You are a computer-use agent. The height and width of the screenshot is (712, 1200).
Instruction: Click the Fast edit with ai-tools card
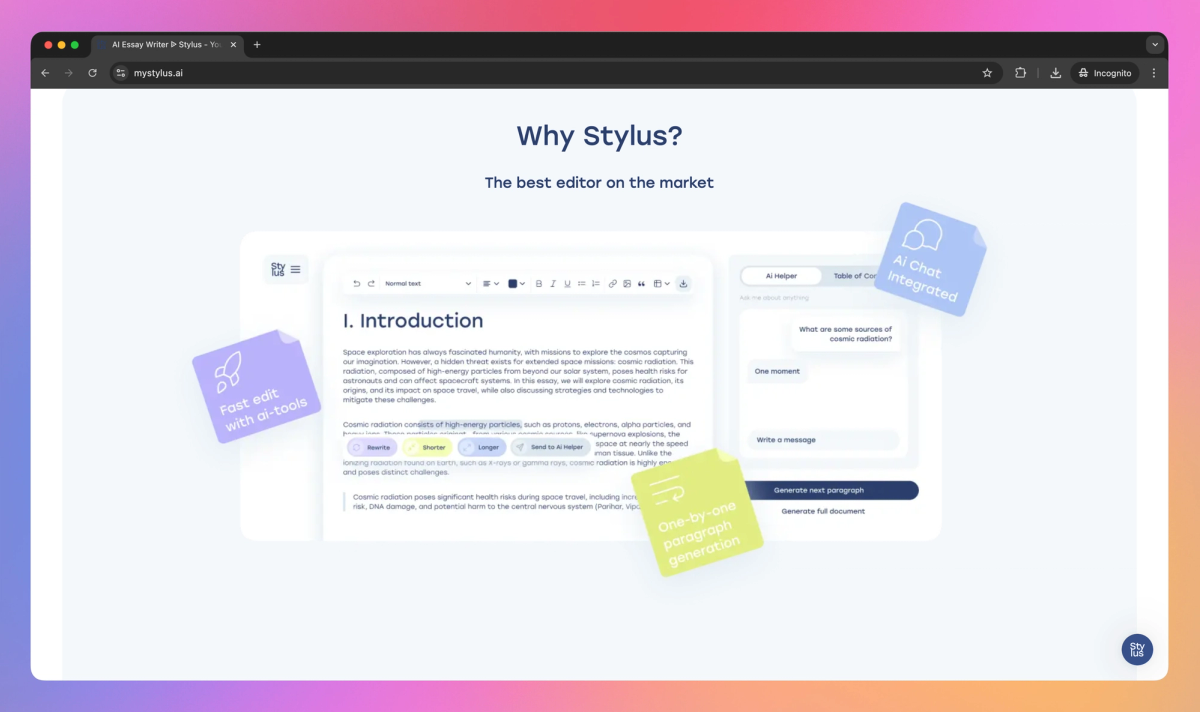pyautogui.click(x=258, y=386)
